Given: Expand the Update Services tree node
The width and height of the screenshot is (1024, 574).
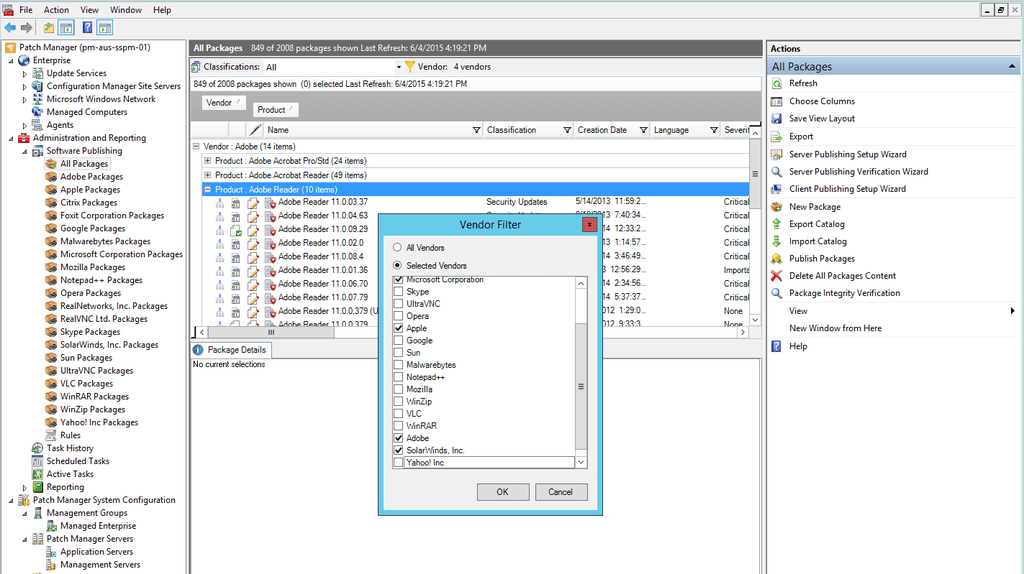Looking at the screenshot, I should [25, 73].
